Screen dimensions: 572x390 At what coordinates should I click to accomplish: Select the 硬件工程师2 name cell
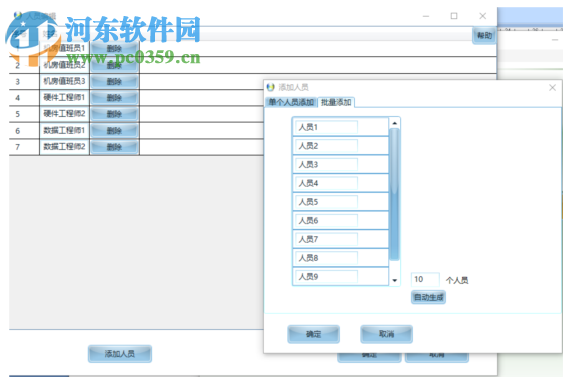coord(64,114)
